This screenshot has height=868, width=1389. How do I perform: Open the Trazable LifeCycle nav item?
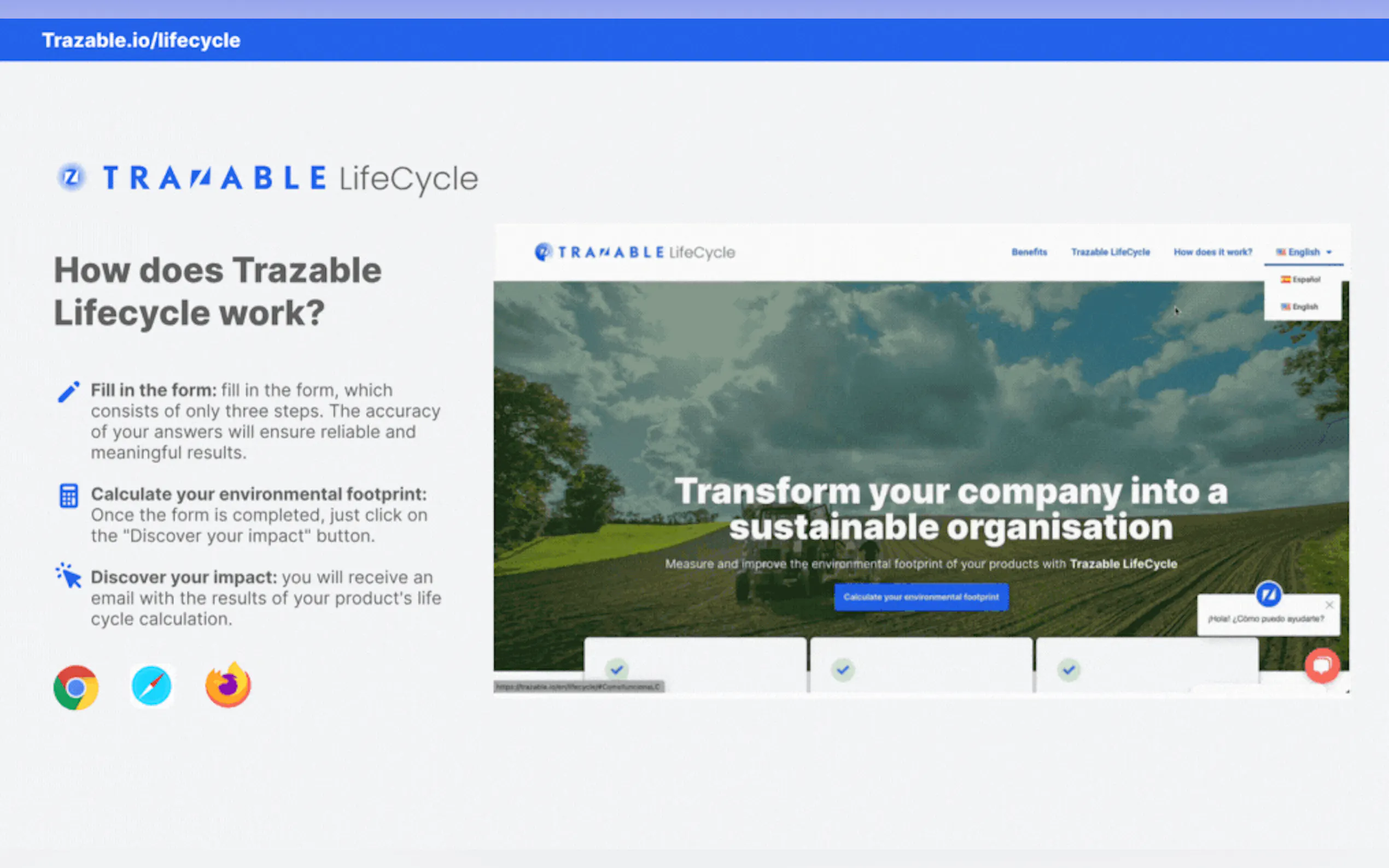[x=1111, y=252]
